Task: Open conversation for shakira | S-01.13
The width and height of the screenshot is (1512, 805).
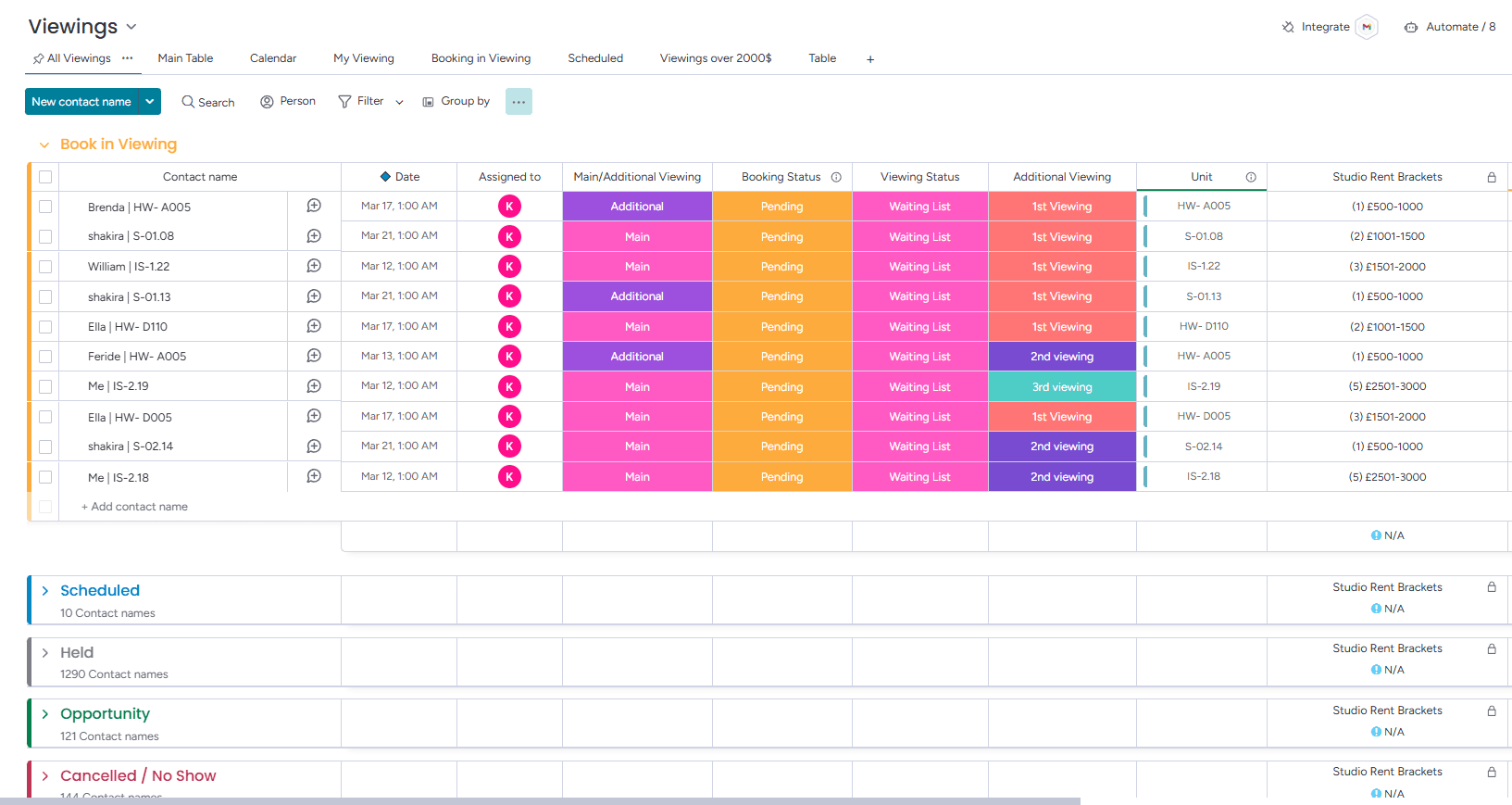Action: 314,296
